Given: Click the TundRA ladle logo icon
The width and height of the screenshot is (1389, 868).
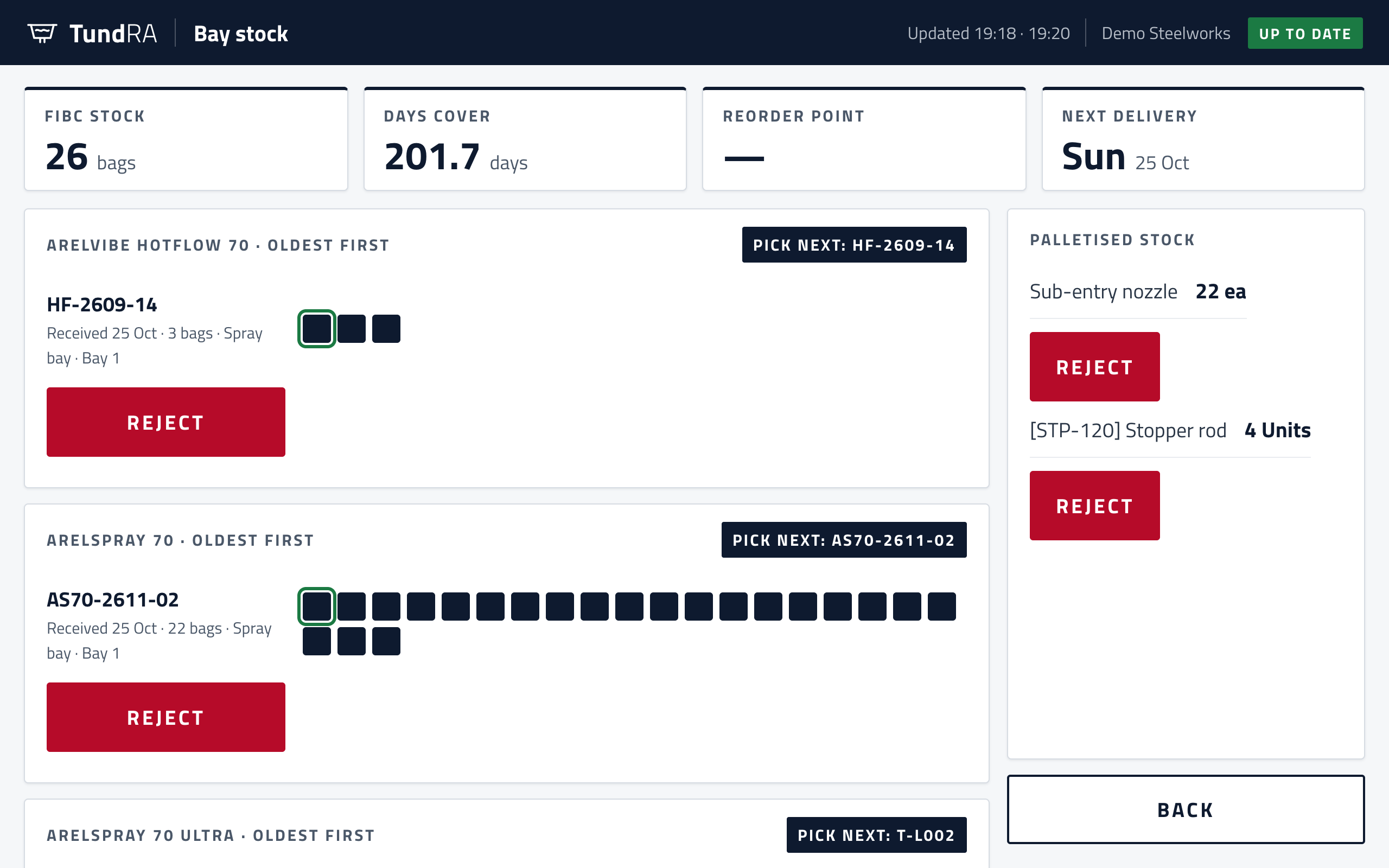Looking at the screenshot, I should (x=42, y=33).
